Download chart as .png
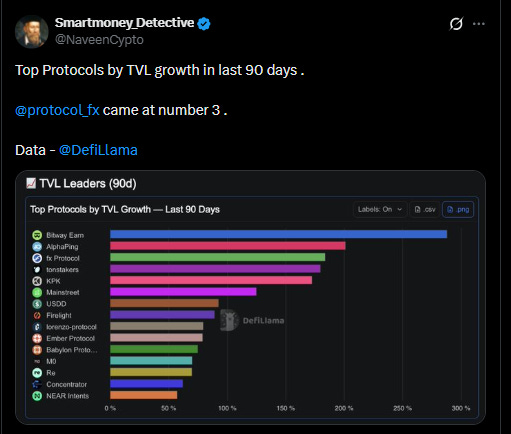Image resolution: width=511 pixels, height=434 pixels. [458, 209]
